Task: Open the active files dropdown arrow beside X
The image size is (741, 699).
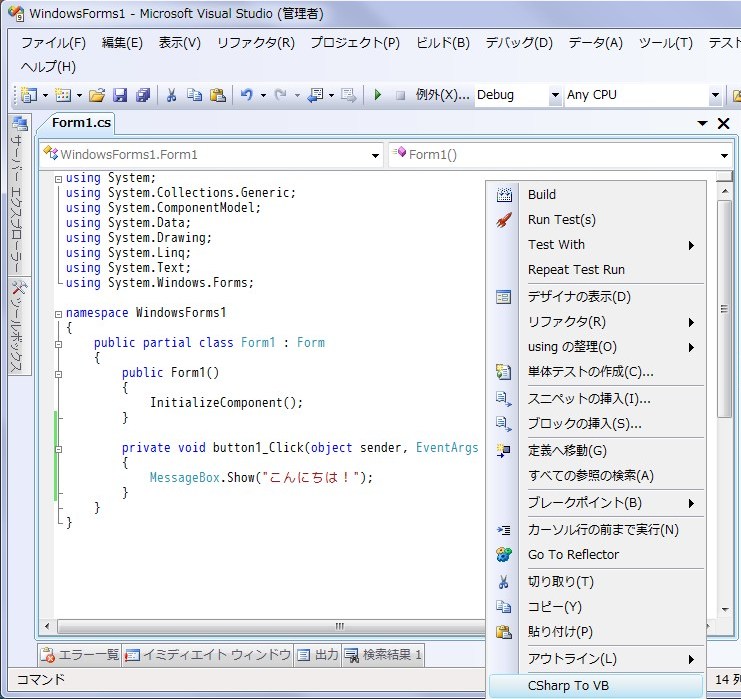Action: click(702, 124)
